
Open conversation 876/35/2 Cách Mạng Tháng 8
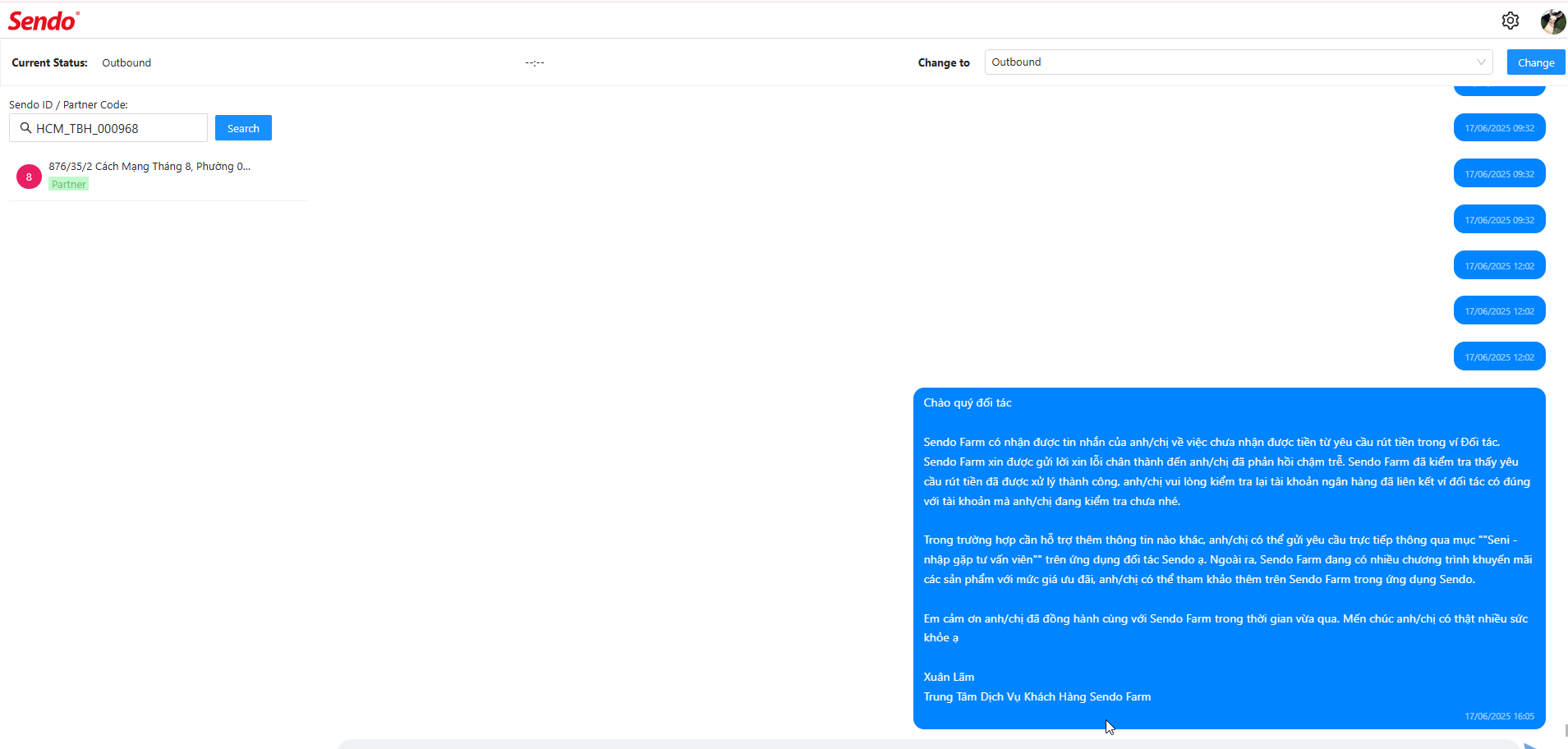click(x=159, y=176)
